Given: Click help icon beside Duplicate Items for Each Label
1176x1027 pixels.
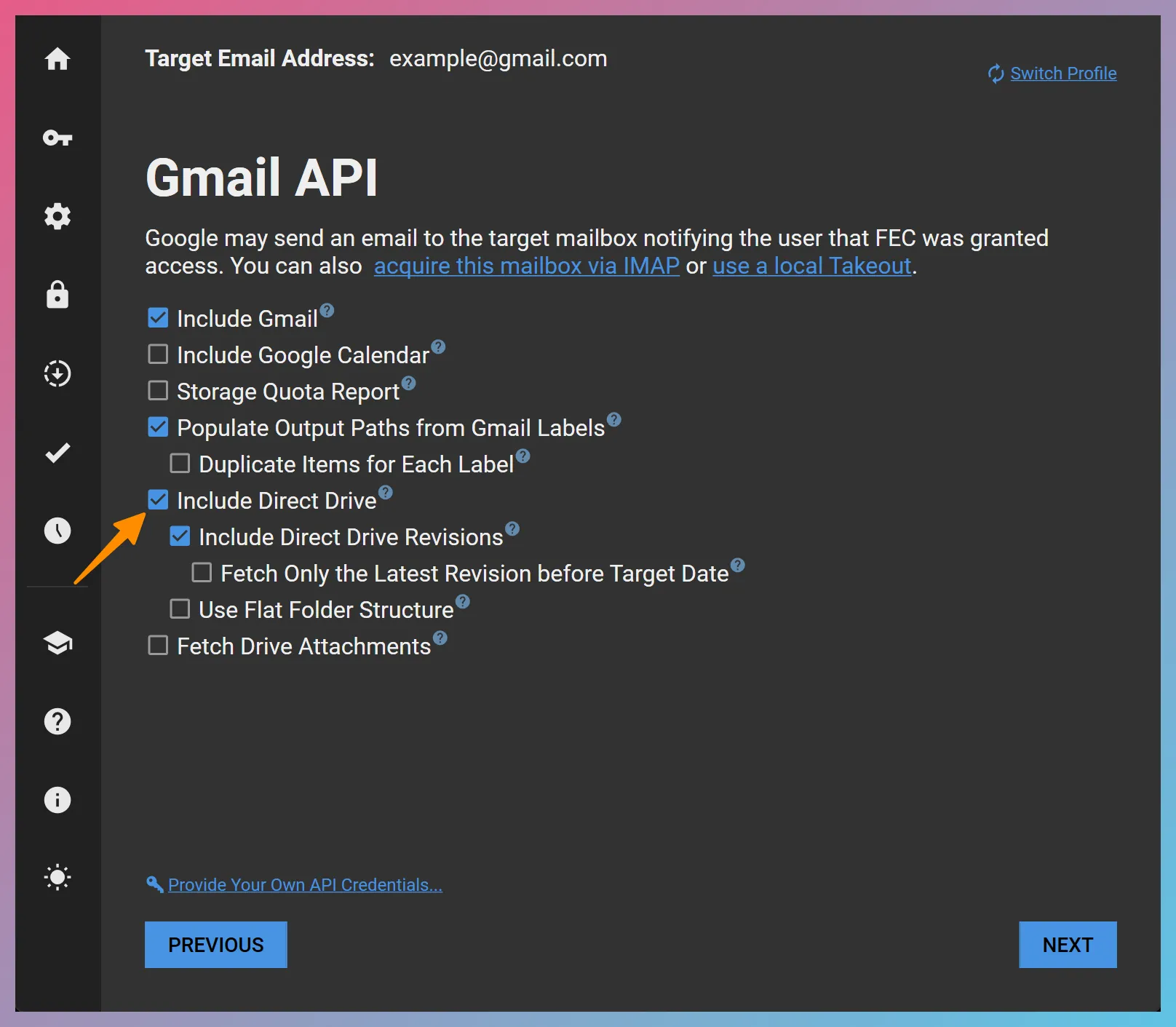Looking at the screenshot, I should (x=523, y=456).
